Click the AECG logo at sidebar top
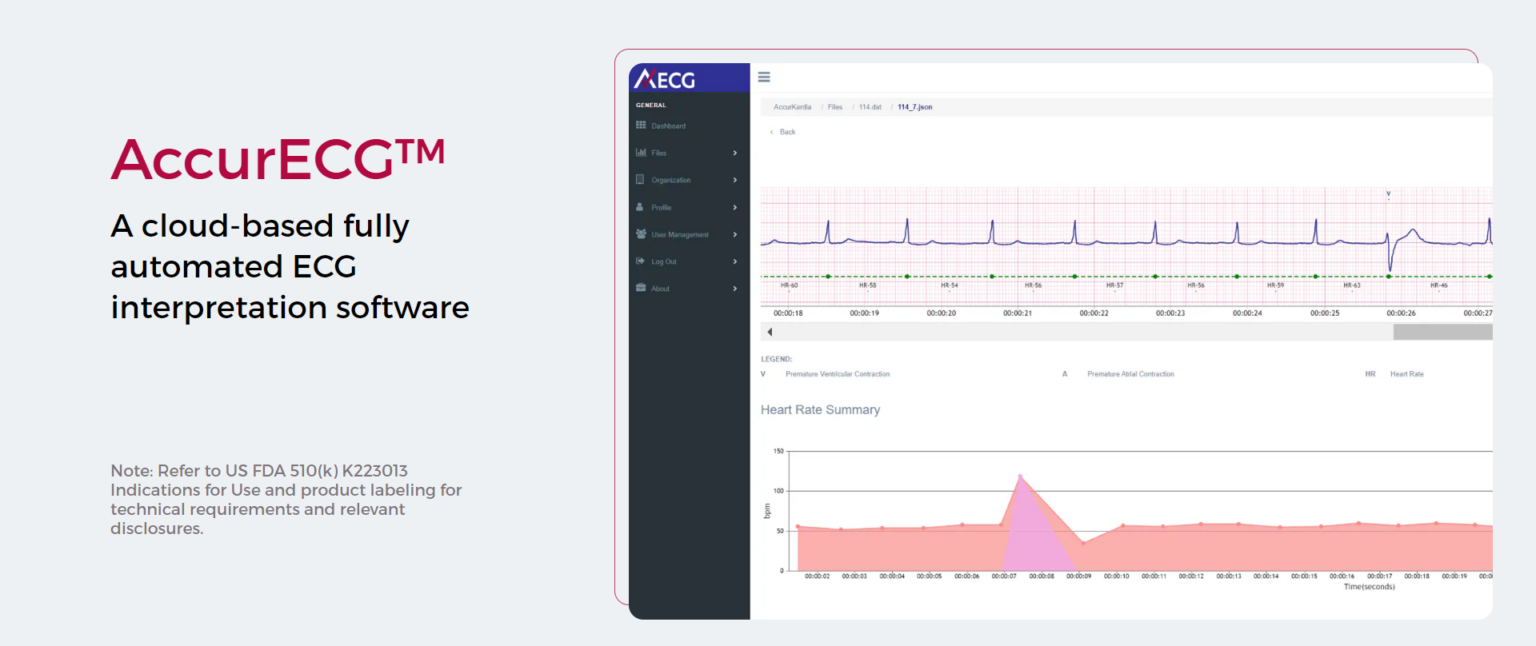Image resolution: width=1536 pixels, height=646 pixels. pyautogui.click(x=663, y=77)
